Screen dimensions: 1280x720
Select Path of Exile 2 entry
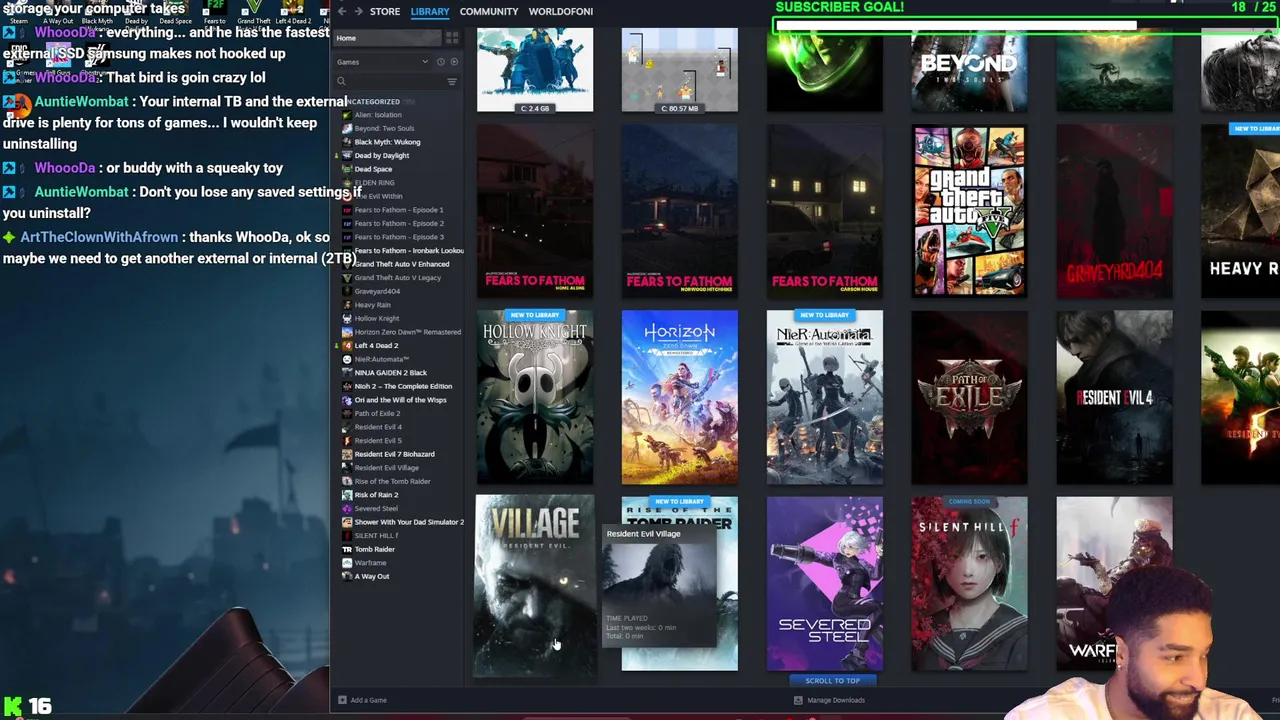tap(377, 413)
